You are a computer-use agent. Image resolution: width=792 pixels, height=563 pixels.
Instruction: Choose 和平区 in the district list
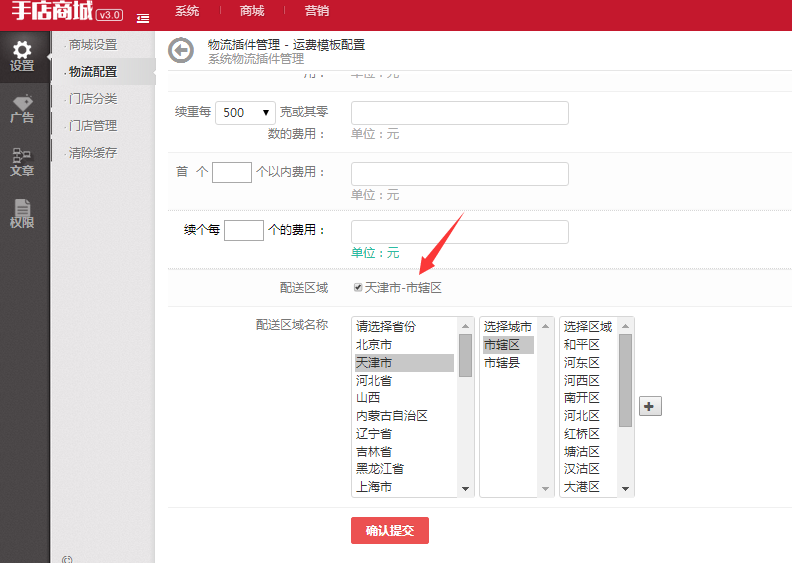click(x=582, y=345)
